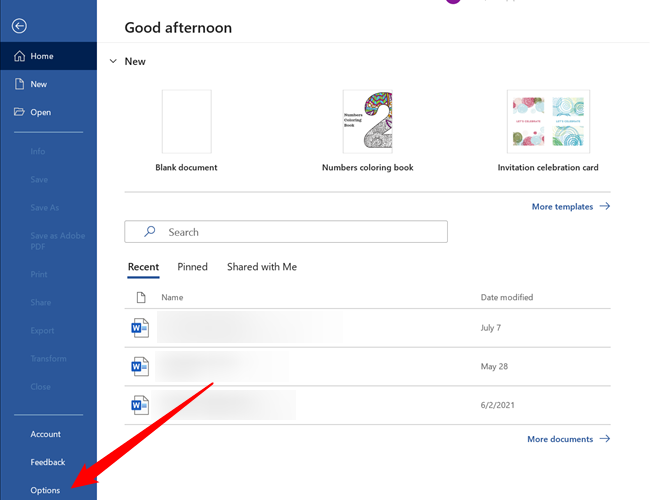Screen dimensions: 650x500
Task: Click the Invitation celebration card label
Action: tap(548, 167)
